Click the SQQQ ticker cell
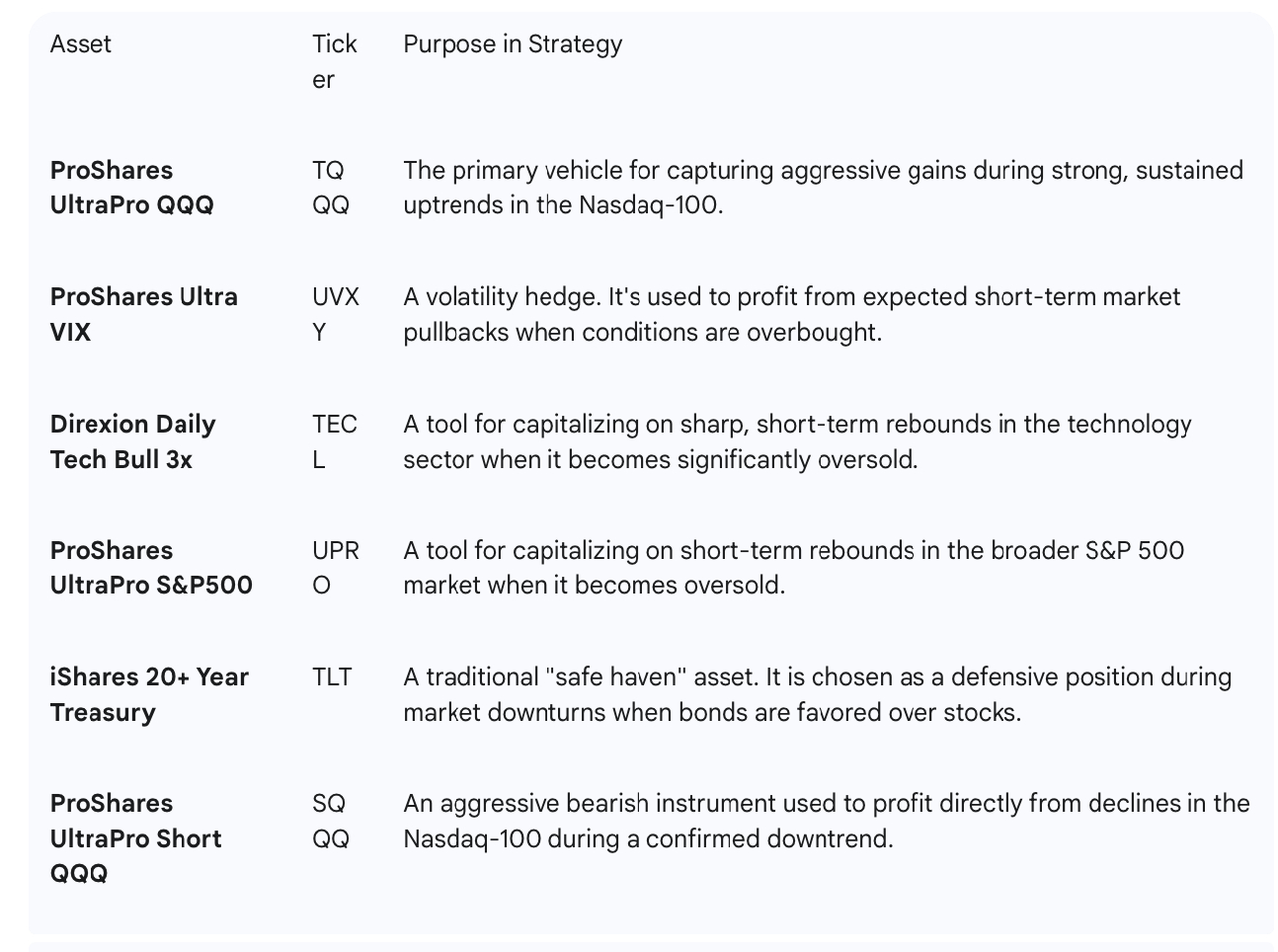This screenshot has width=1278, height=952. click(x=331, y=821)
